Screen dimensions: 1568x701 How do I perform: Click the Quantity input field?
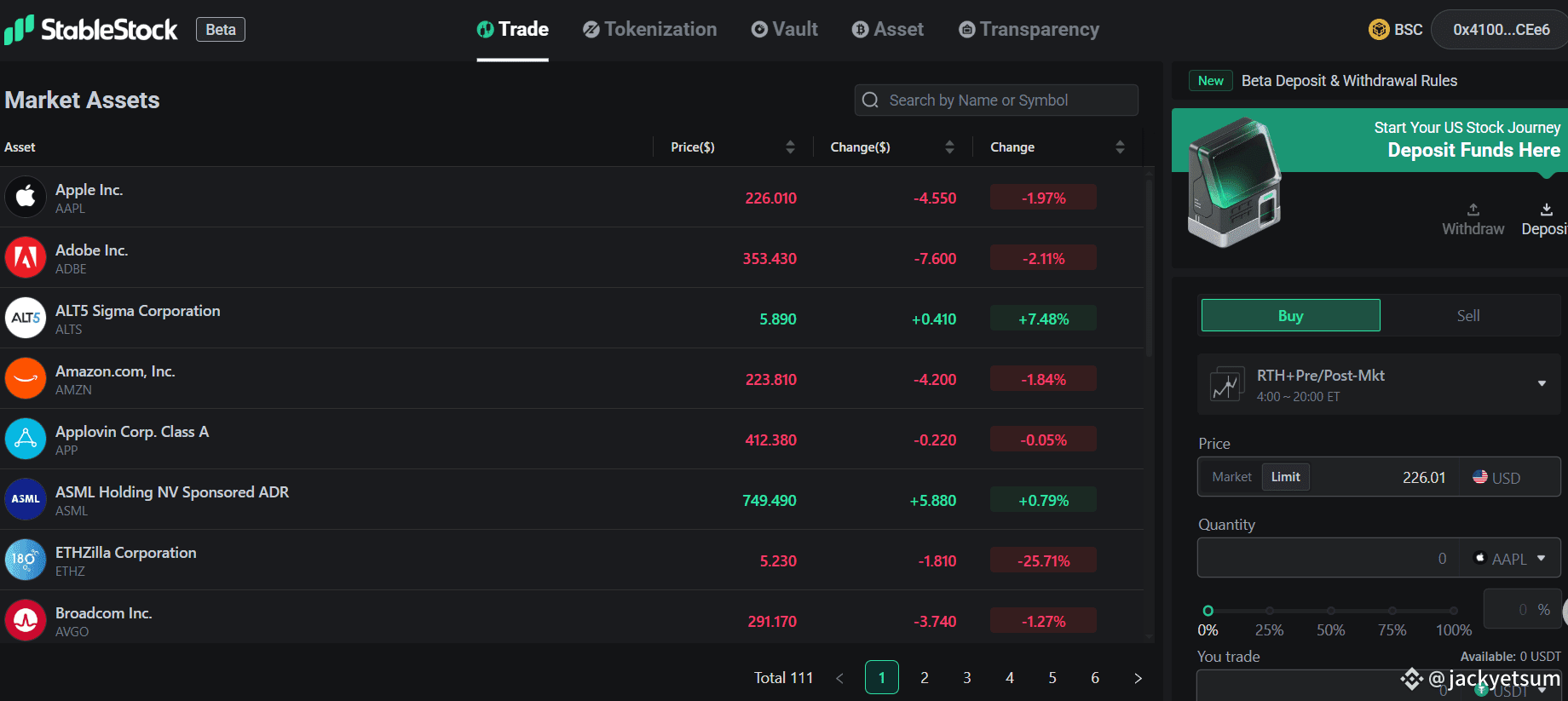click(1329, 558)
